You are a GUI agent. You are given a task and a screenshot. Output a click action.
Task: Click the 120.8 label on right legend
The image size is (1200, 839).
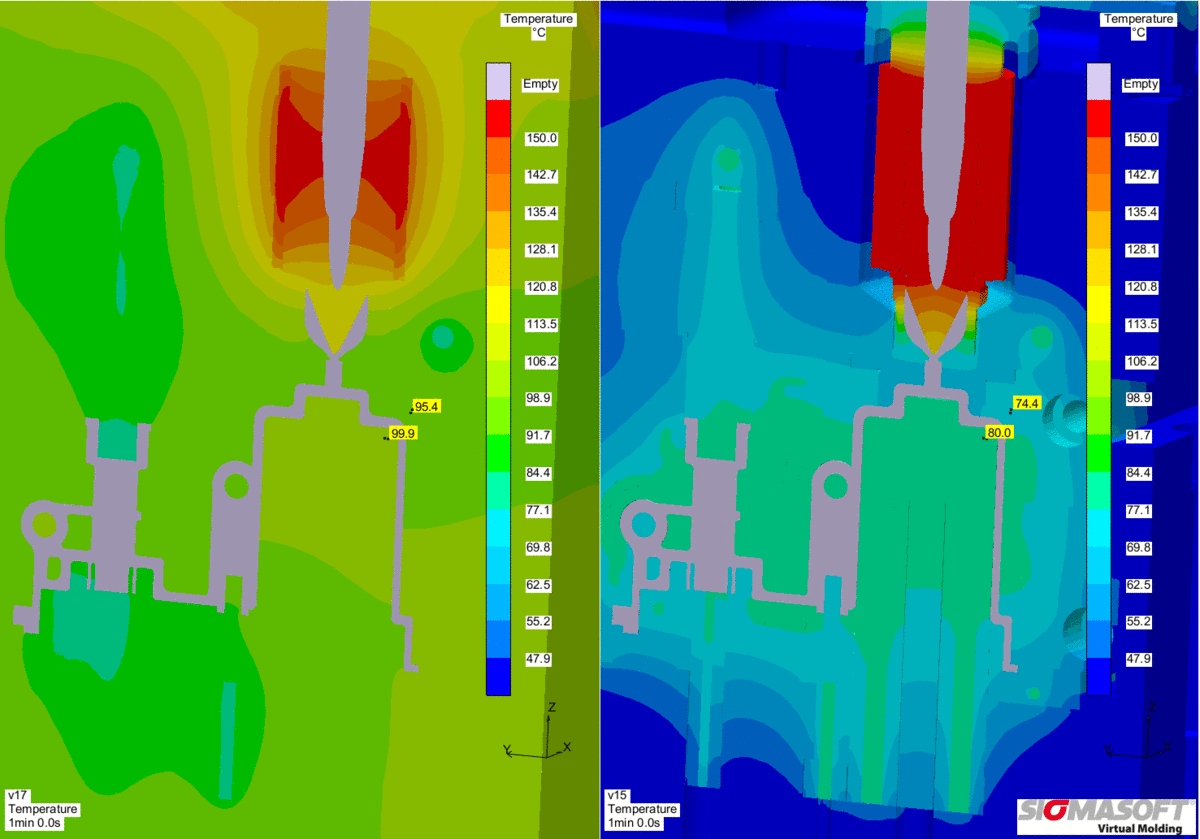tap(1140, 287)
